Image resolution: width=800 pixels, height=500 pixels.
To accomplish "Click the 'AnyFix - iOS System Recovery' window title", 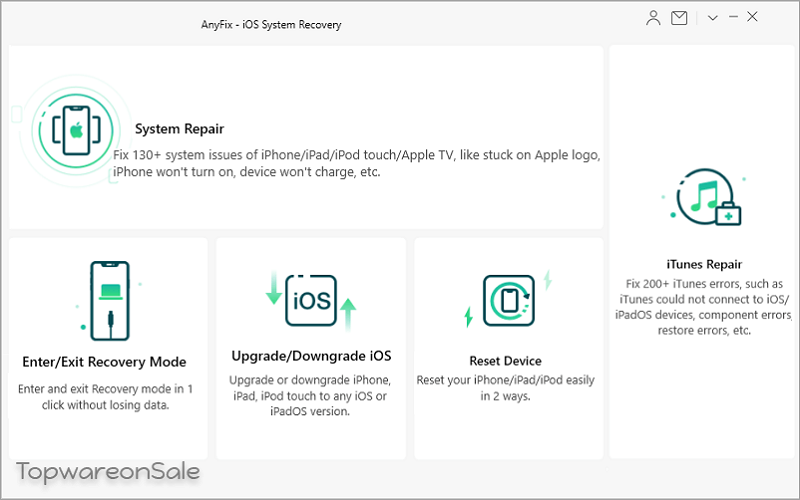I will pos(271,24).
